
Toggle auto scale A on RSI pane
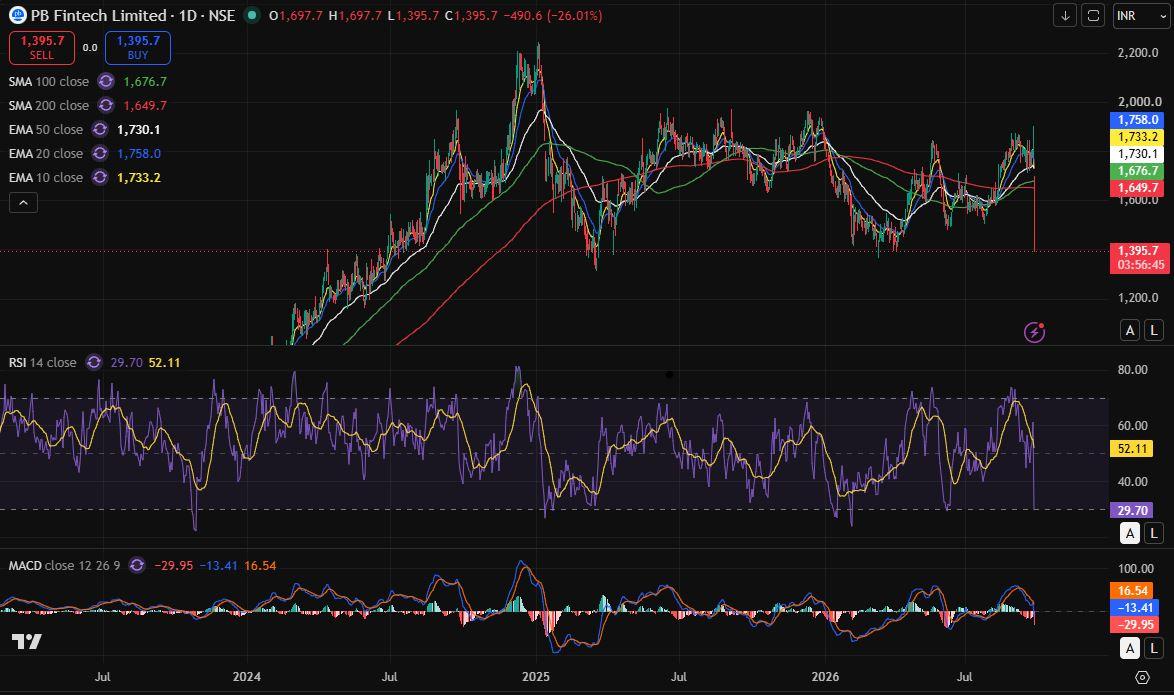1130,533
